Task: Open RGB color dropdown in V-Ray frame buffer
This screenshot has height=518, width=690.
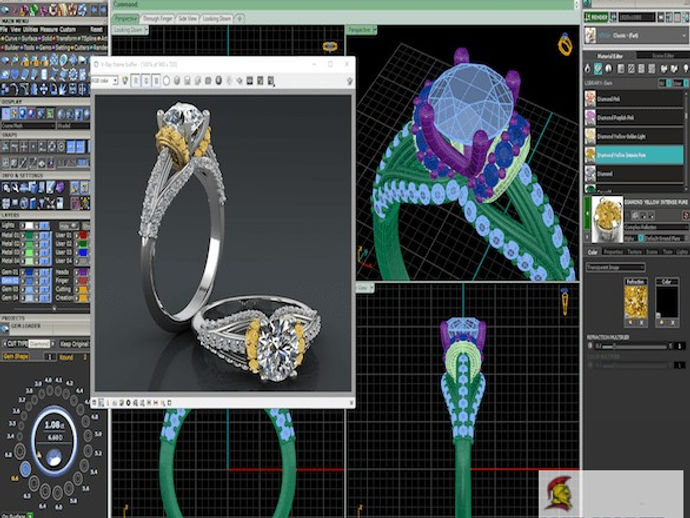Action: point(105,81)
